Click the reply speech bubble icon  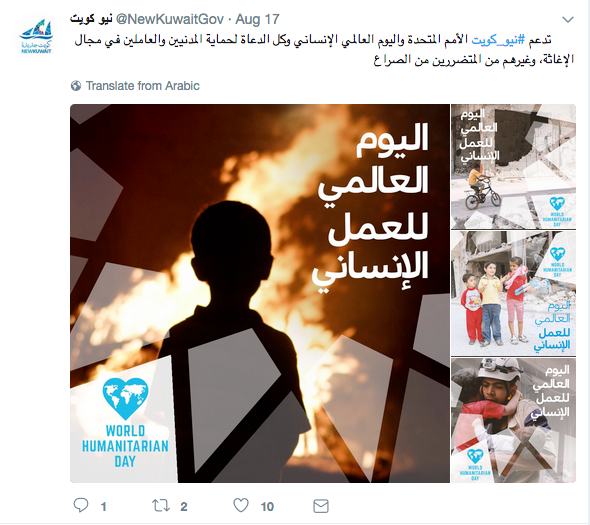pos(81,505)
